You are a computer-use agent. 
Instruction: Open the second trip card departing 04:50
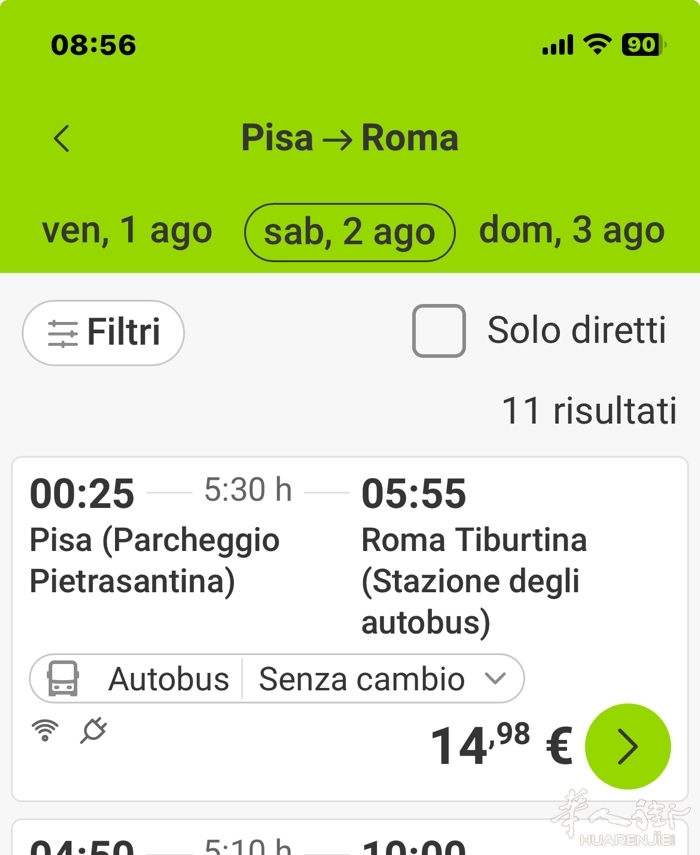(x=350, y=837)
